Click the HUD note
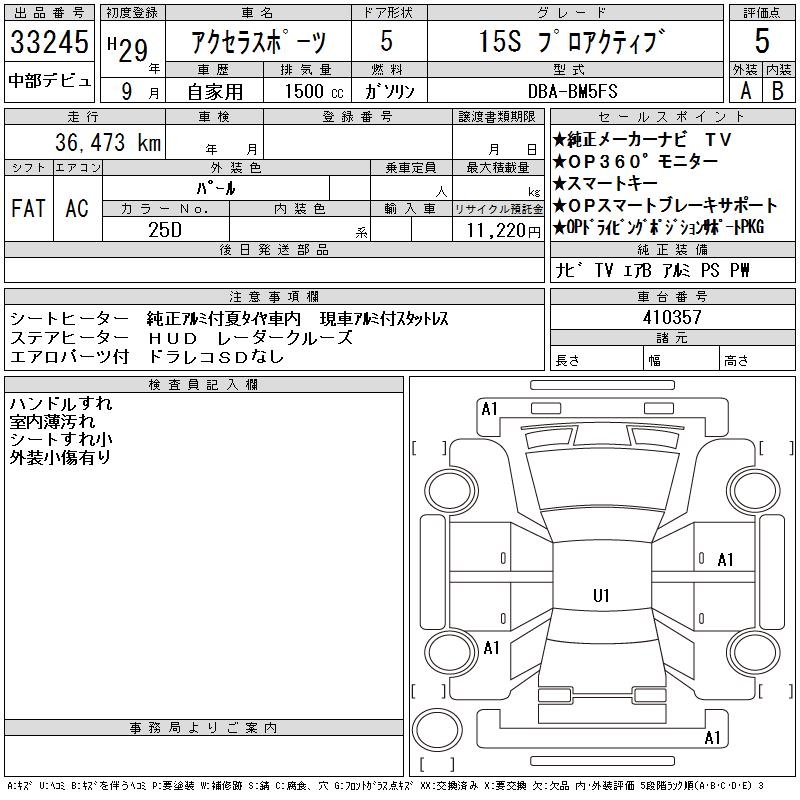 [x=172, y=338]
